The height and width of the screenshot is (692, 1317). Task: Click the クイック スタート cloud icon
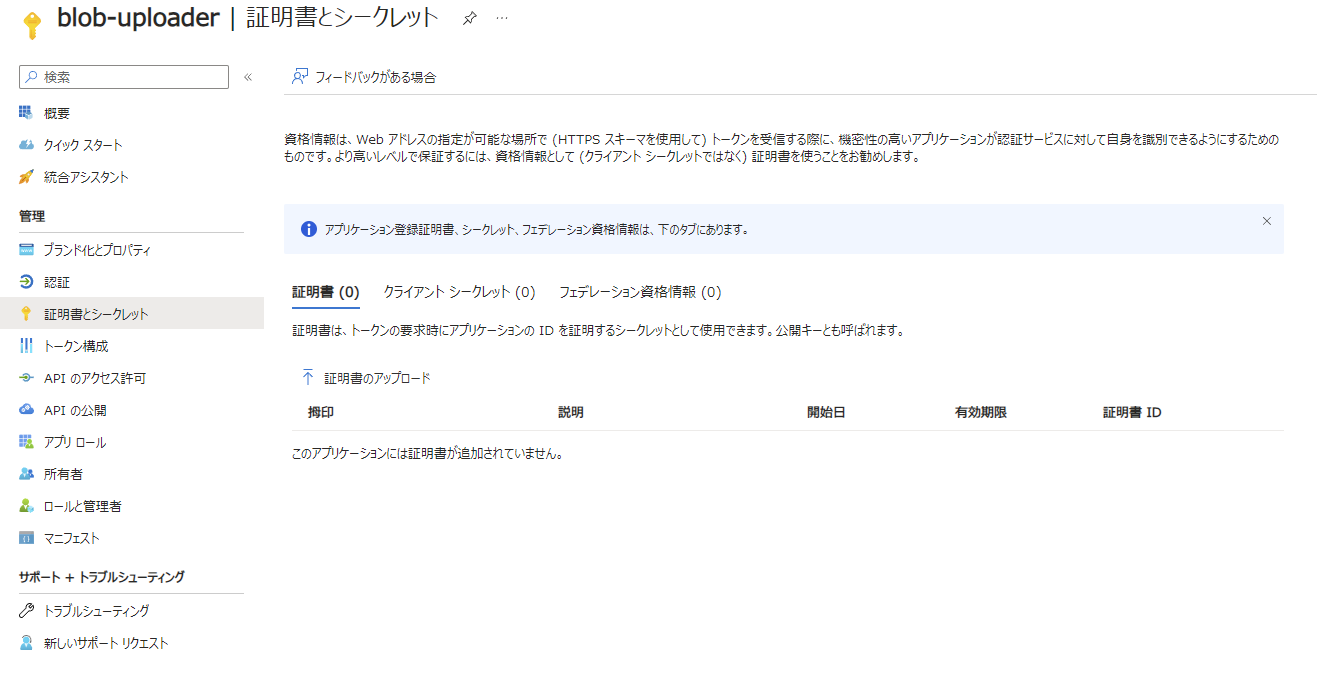(26, 145)
